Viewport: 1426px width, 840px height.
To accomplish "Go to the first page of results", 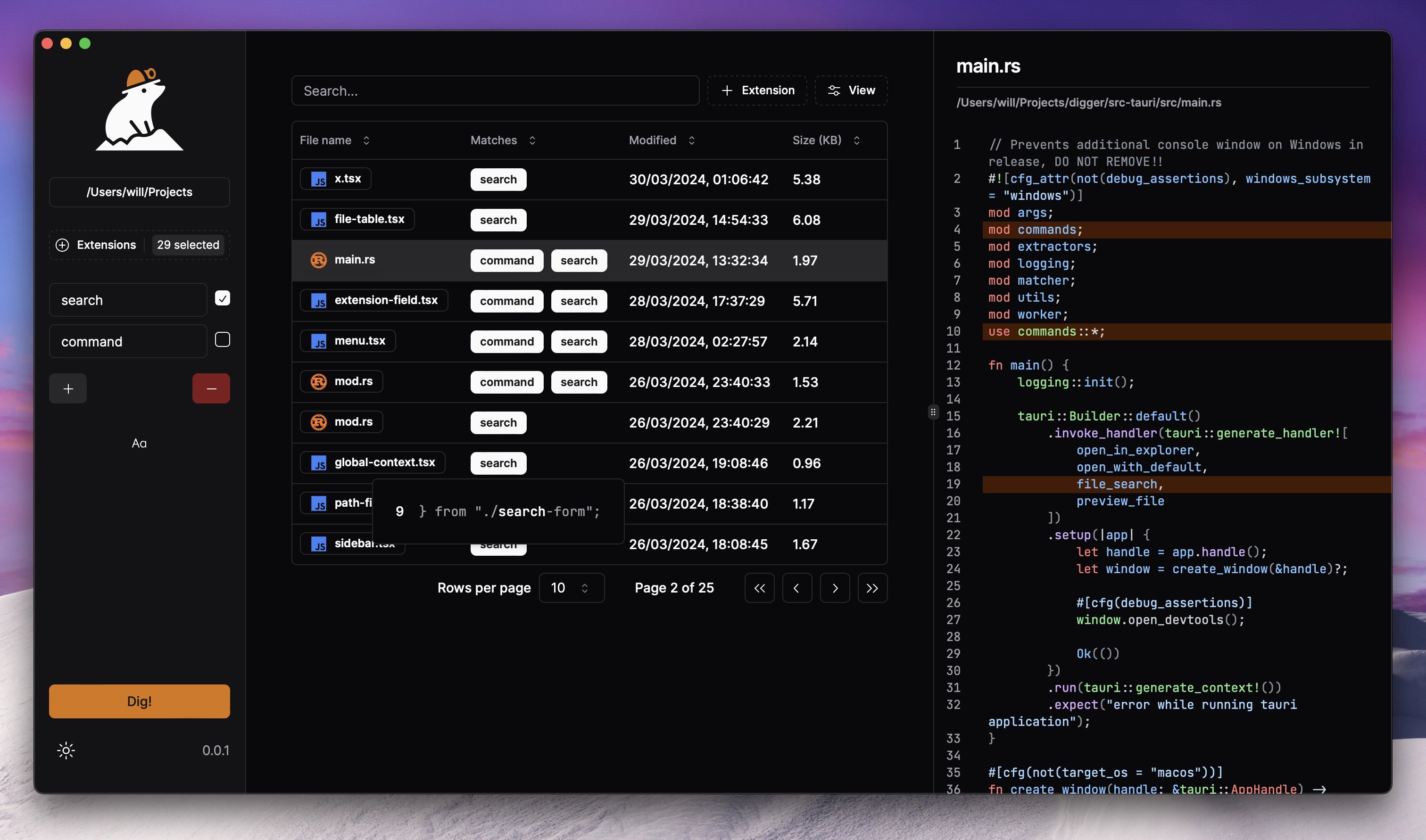I will point(760,588).
